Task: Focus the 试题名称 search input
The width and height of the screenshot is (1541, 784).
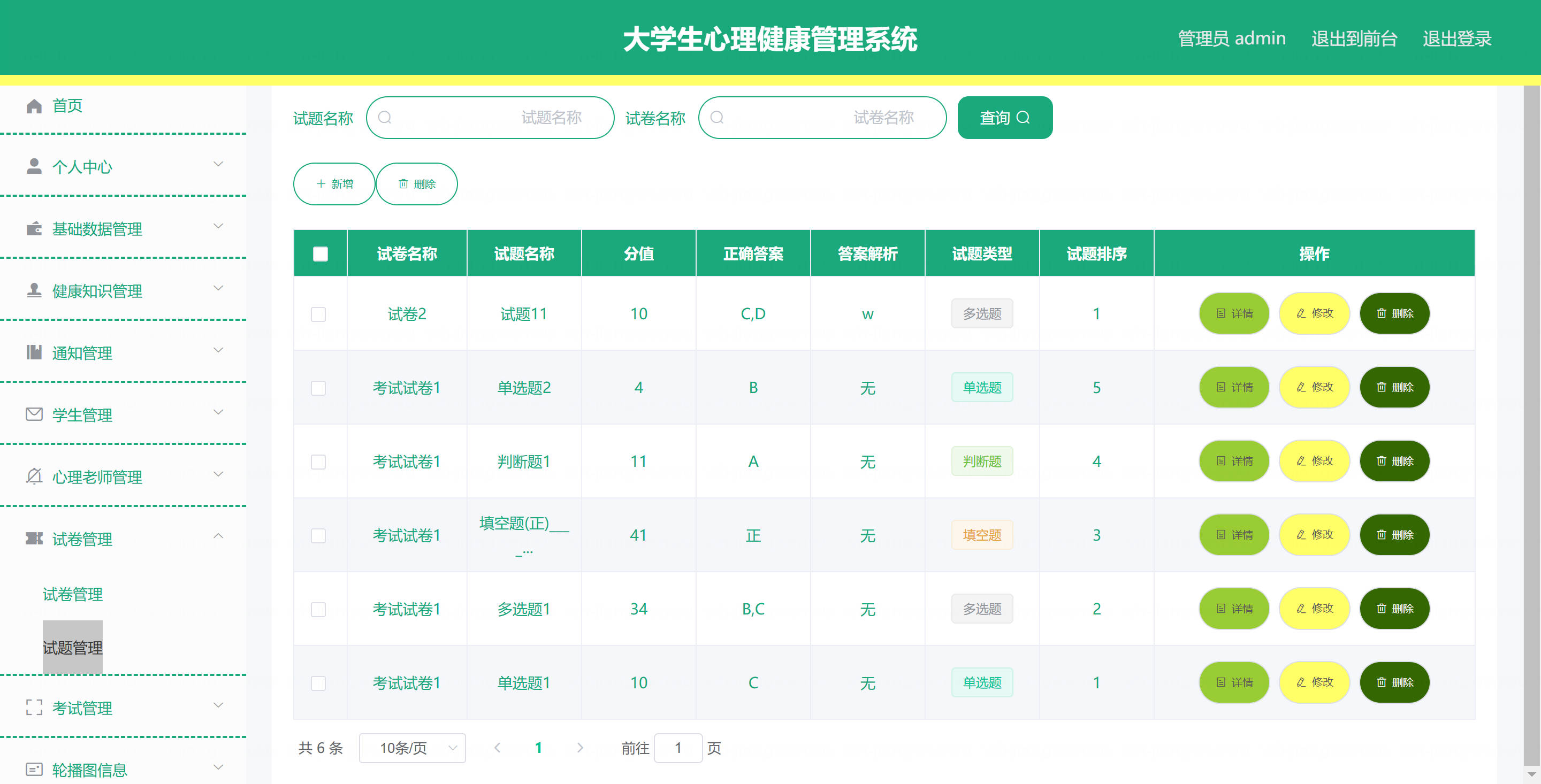Action: click(x=490, y=118)
